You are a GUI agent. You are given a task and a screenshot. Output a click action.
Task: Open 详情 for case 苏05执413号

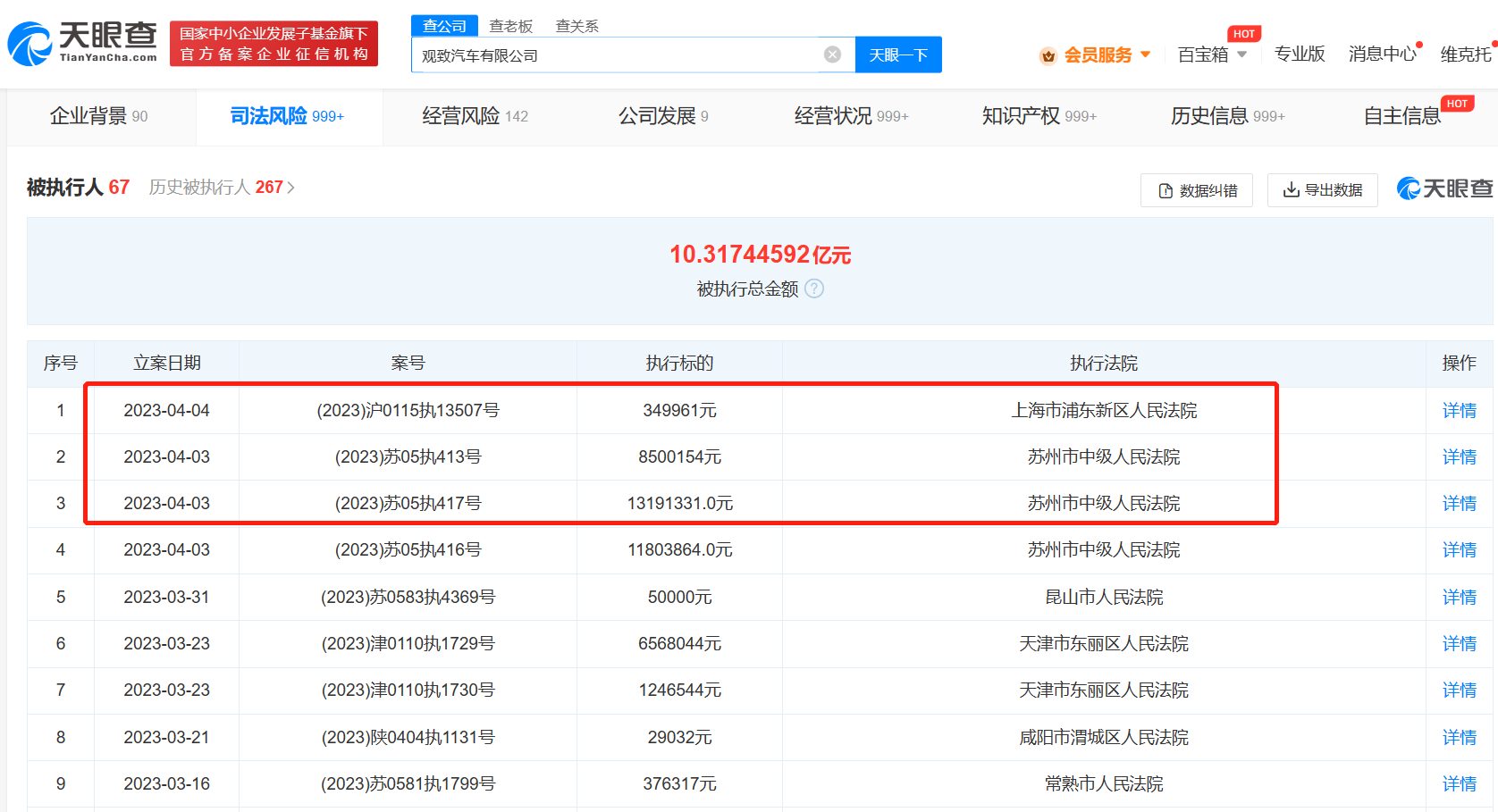click(1459, 456)
